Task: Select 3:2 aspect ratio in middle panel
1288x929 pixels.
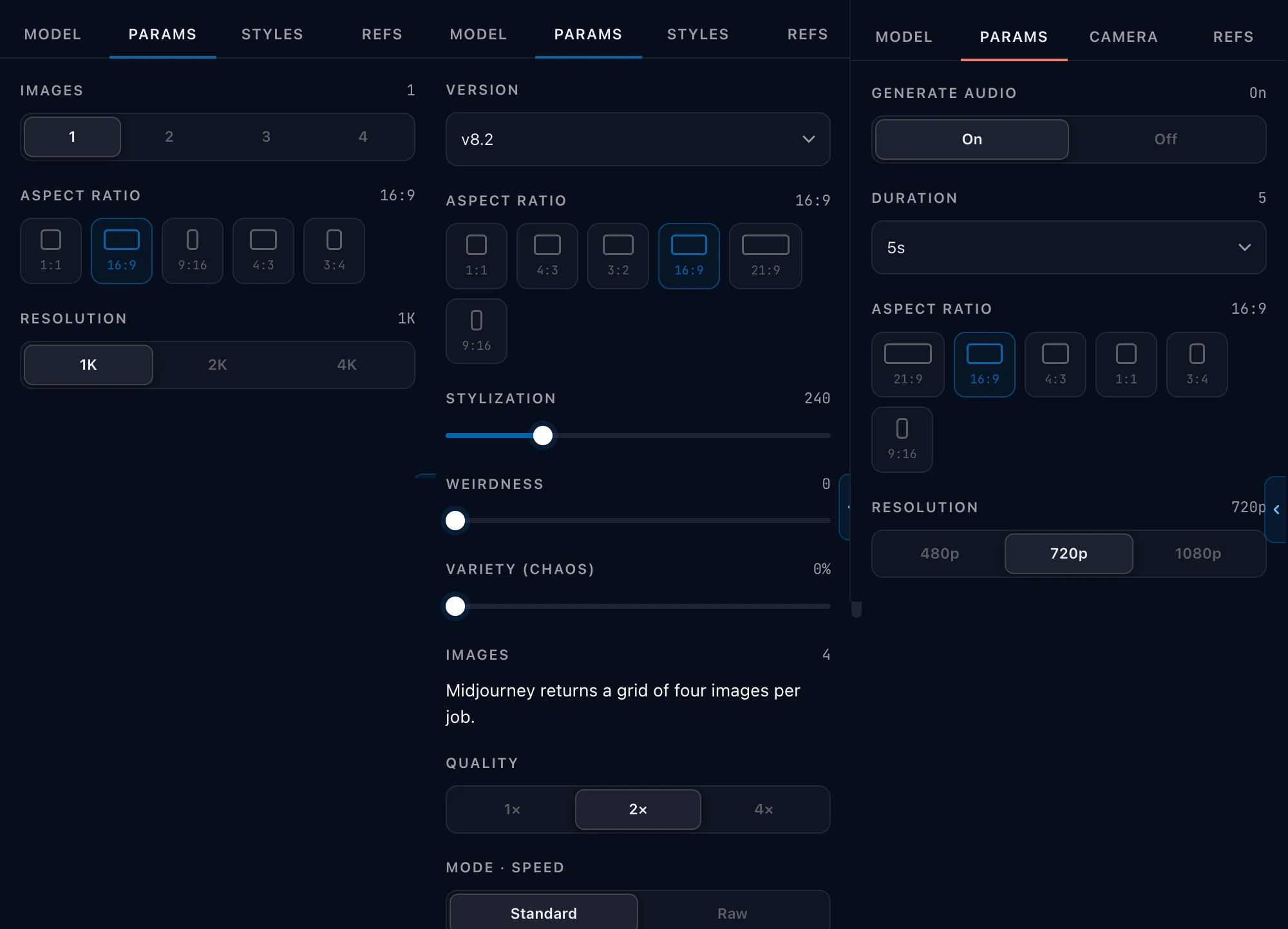Action: (x=618, y=256)
